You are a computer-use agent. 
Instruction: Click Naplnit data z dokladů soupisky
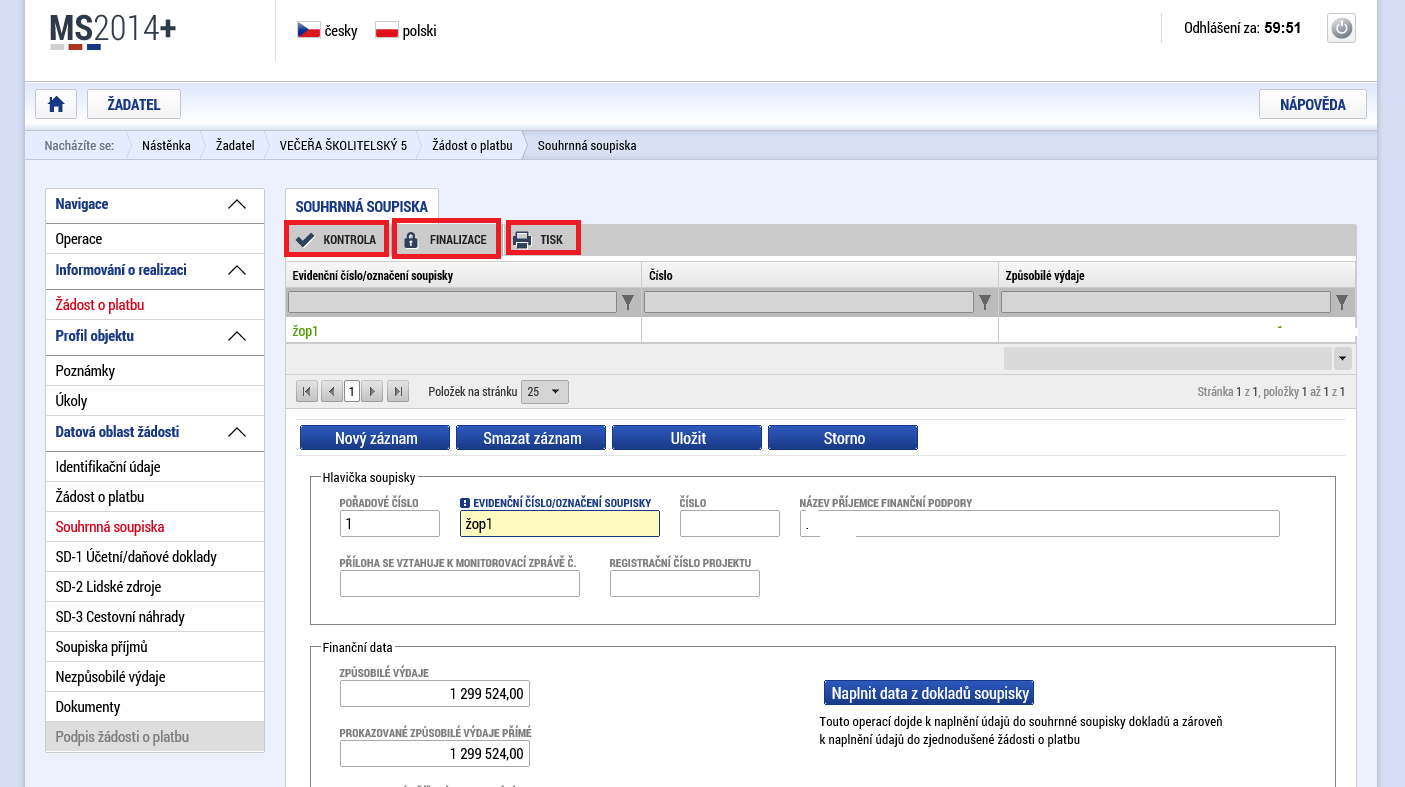[929, 693]
